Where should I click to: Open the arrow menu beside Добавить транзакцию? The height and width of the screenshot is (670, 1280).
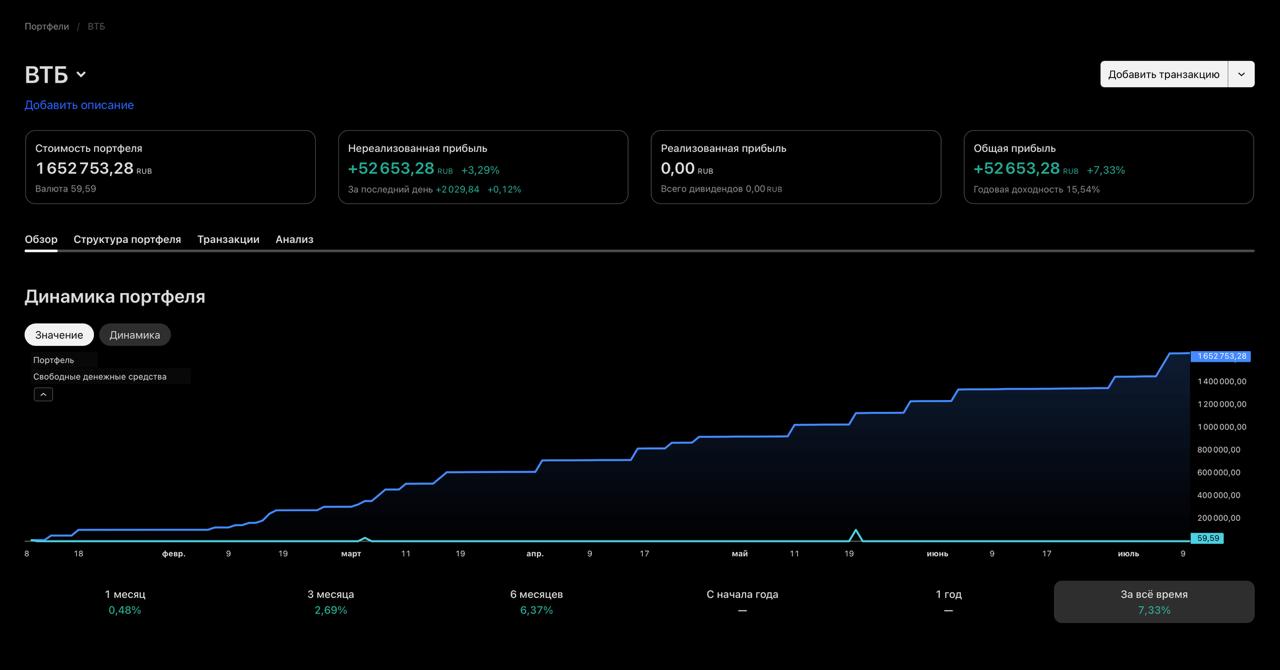click(1241, 74)
